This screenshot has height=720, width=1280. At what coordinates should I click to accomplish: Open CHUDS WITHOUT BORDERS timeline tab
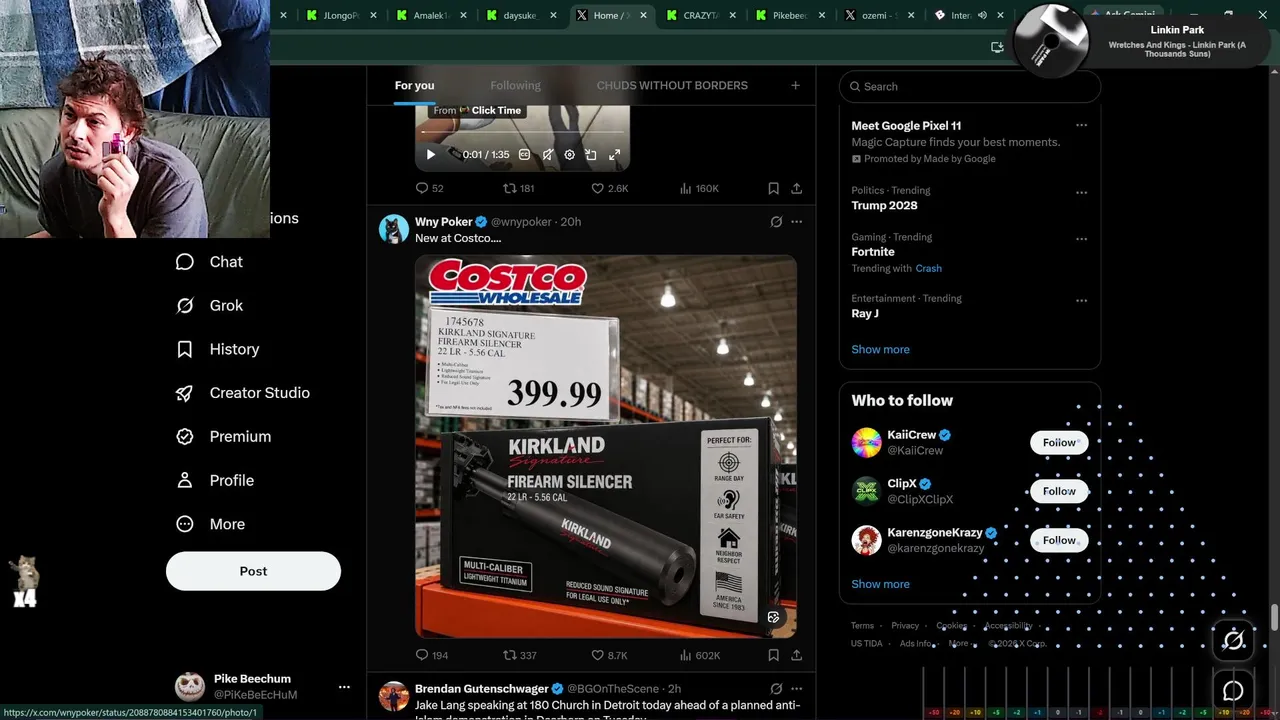(x=672, y=85)
